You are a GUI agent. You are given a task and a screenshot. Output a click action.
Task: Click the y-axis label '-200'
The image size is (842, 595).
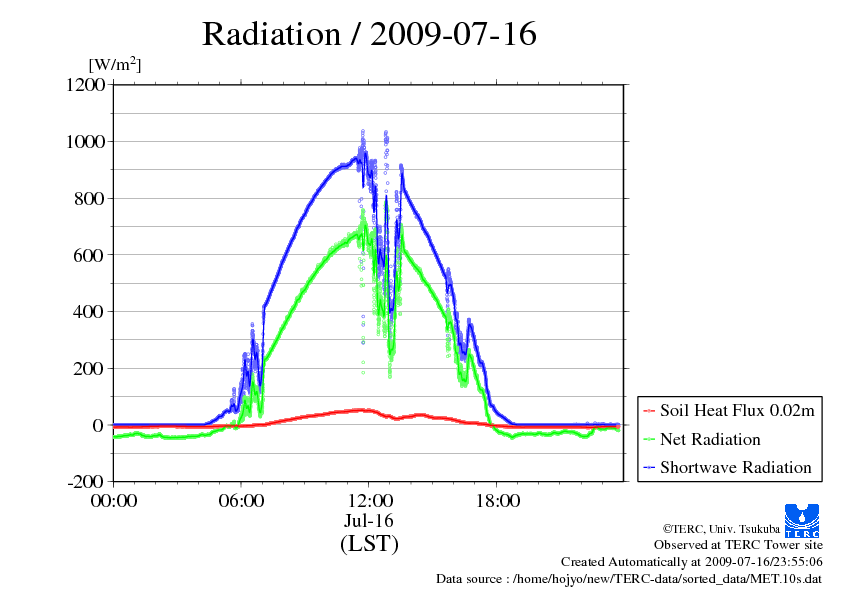coord(86,481)
